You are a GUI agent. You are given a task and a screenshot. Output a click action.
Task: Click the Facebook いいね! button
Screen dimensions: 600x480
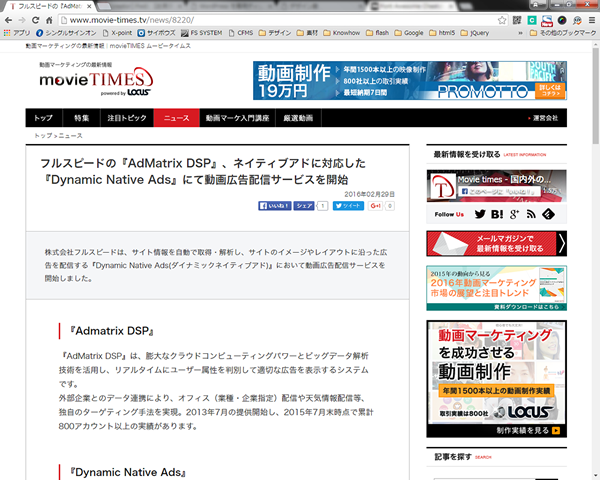pos(275,206)
